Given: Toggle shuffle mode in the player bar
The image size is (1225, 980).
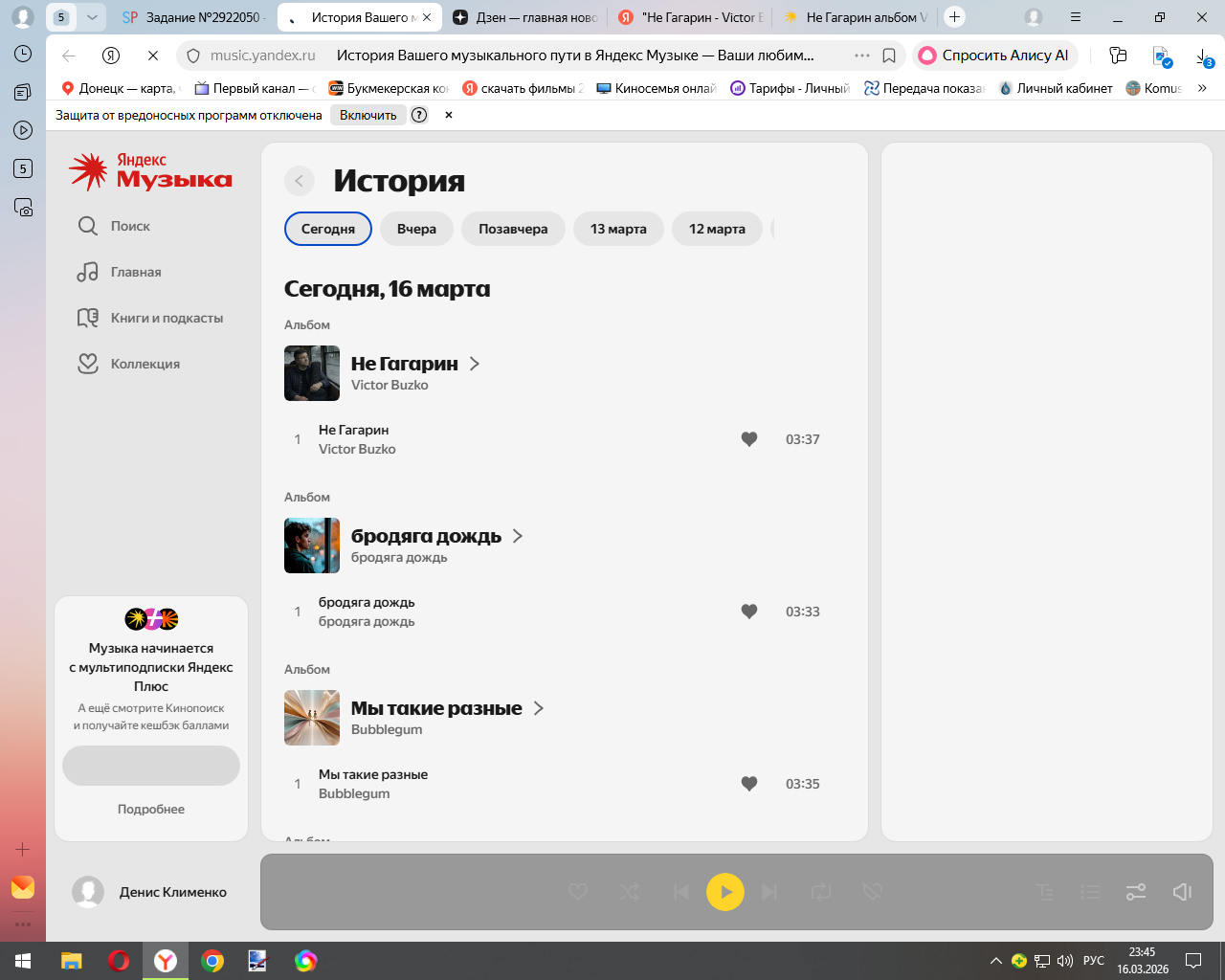Looking at the screenshot, I should point(630,892).
